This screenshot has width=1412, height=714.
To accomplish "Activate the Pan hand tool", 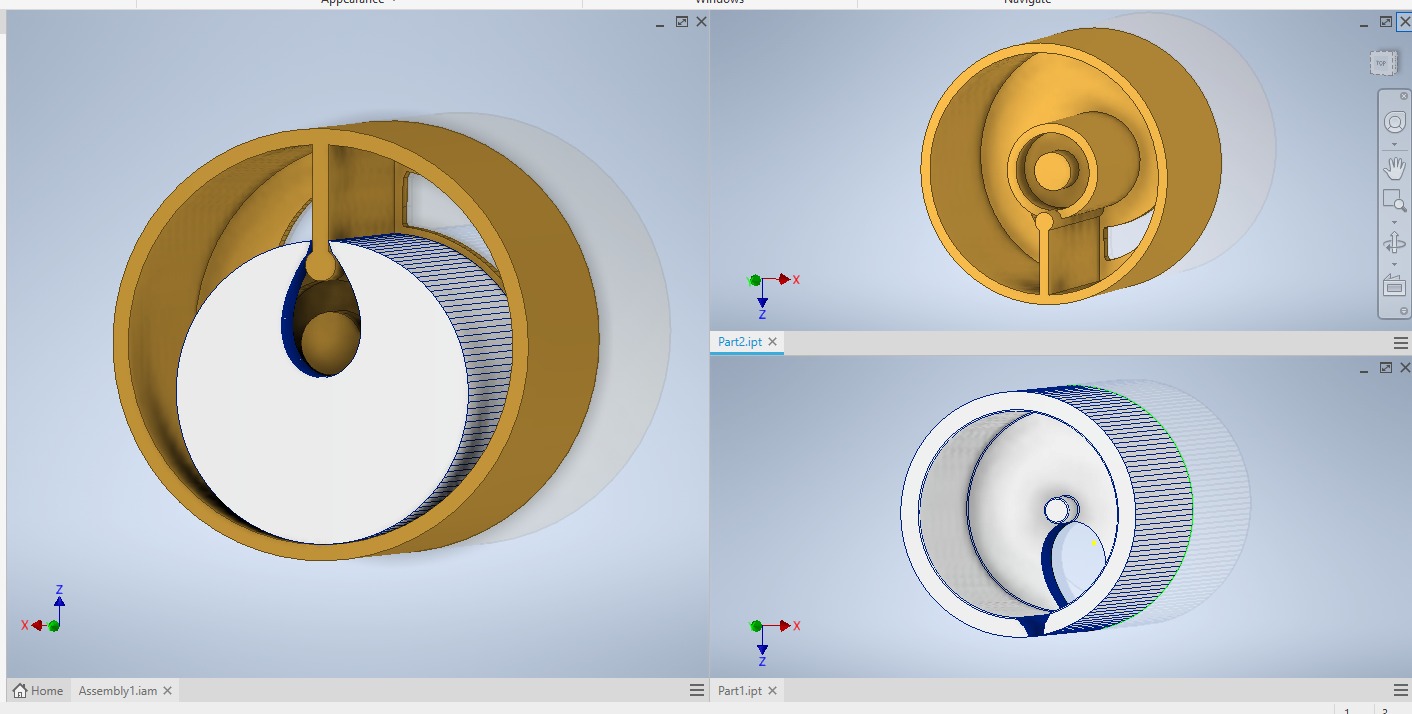I will (1394, 167).
